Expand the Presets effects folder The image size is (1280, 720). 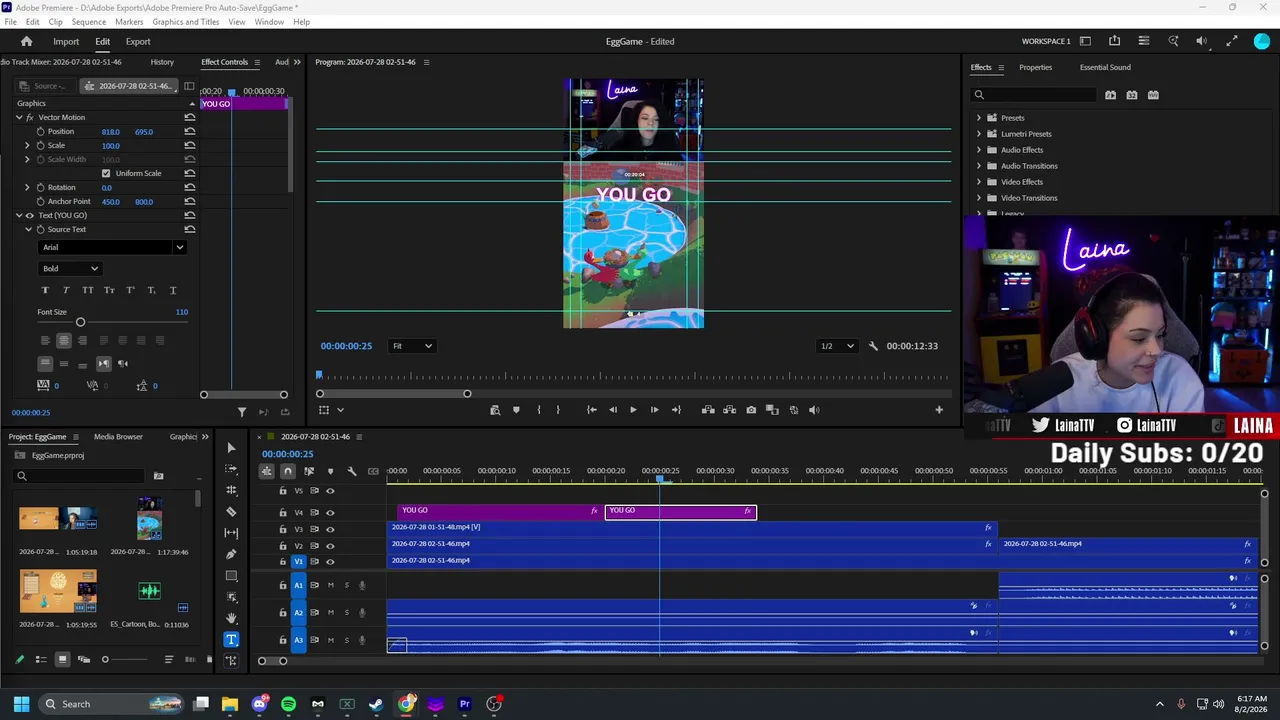(979, 118)
